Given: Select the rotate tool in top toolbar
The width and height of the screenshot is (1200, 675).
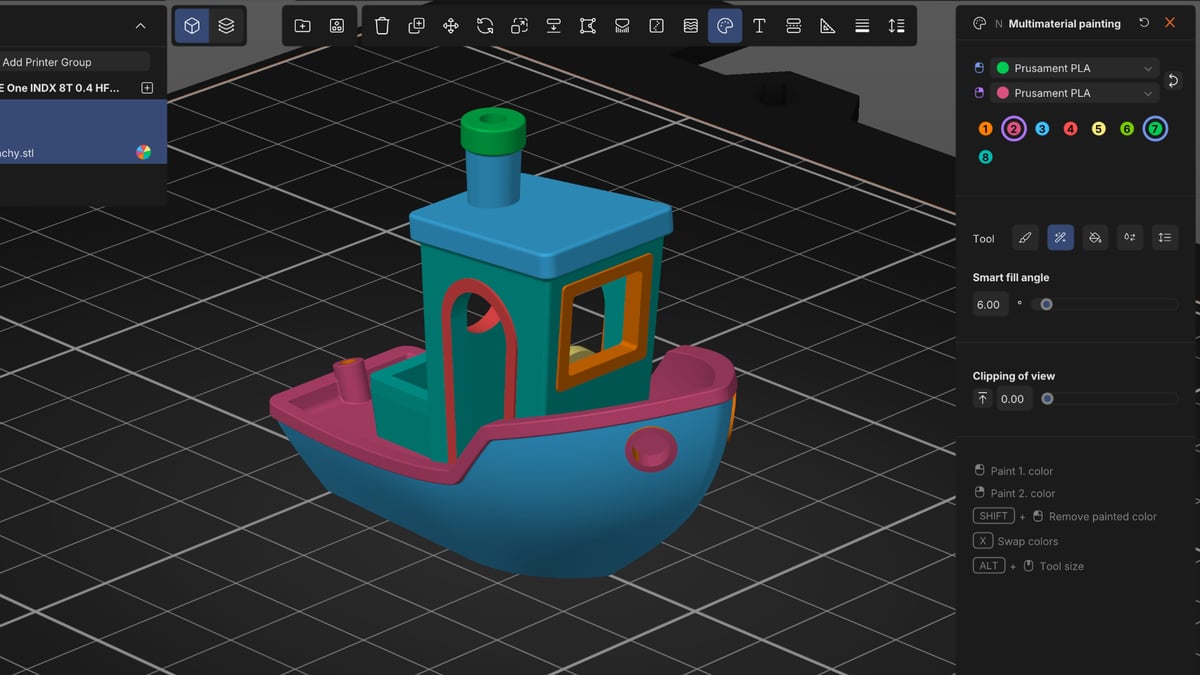Looking at the screenshot, I should (485, 26).
